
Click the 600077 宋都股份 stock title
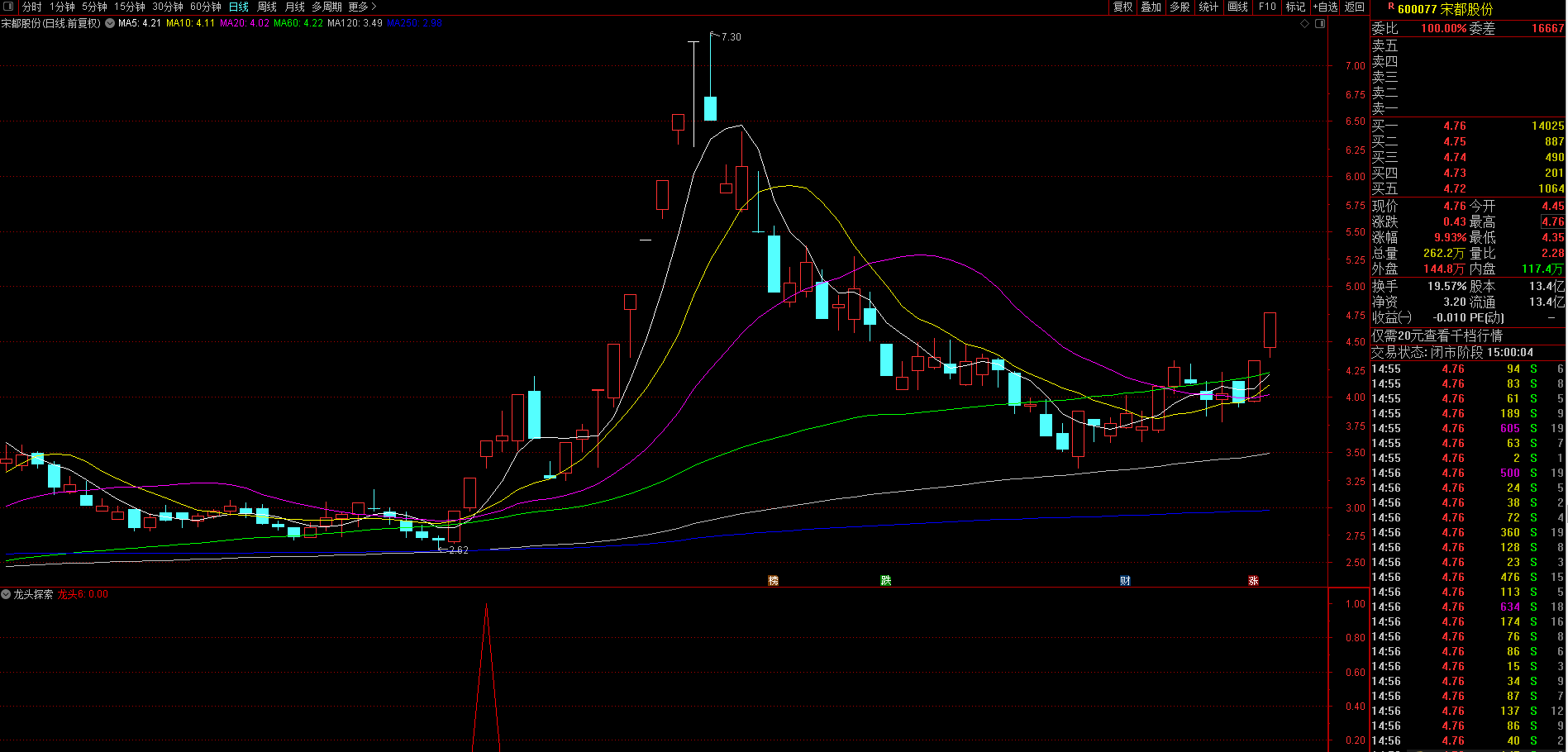(1445, 9)
